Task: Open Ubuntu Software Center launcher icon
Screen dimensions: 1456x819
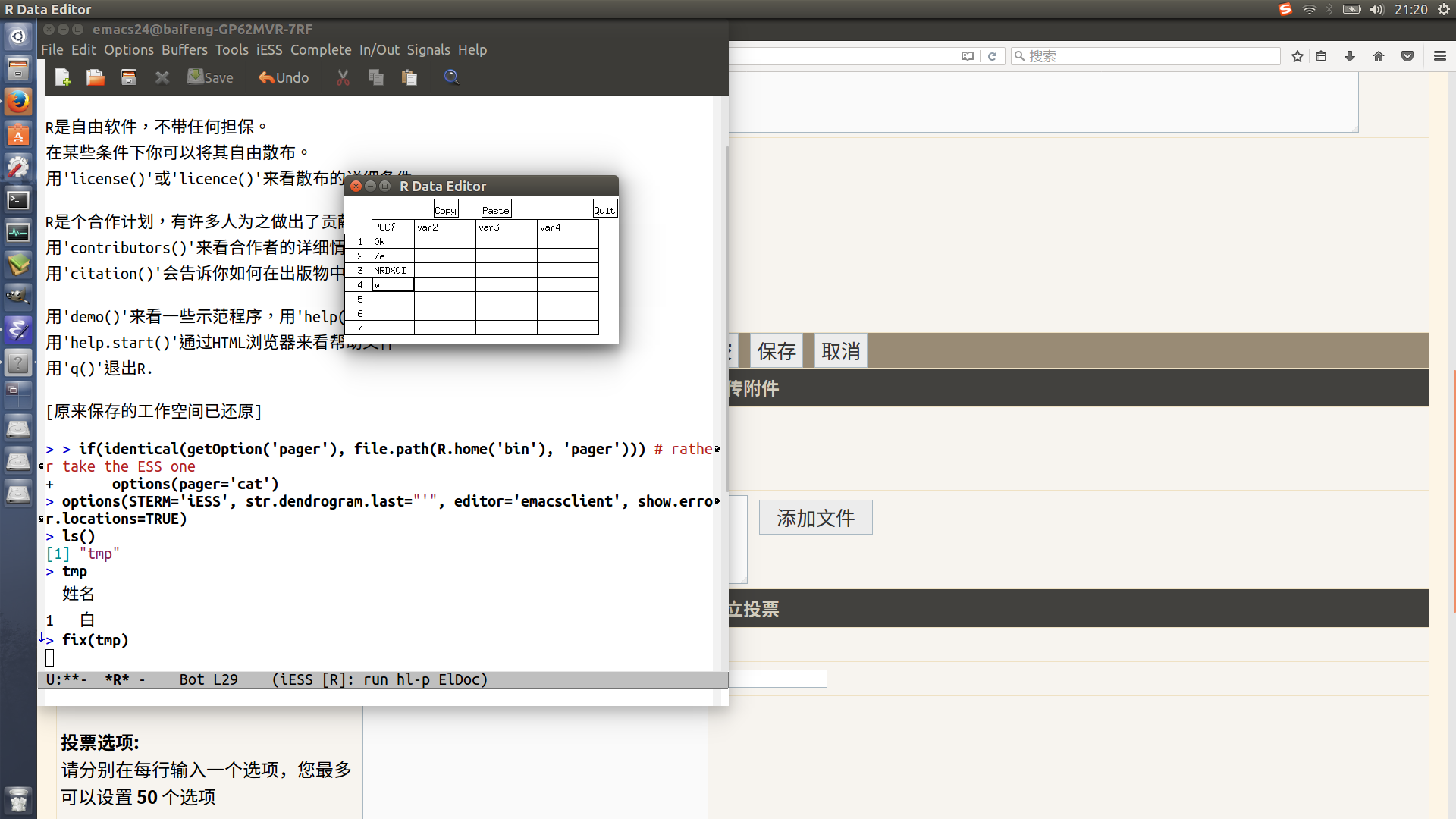Action: (18, 134)
